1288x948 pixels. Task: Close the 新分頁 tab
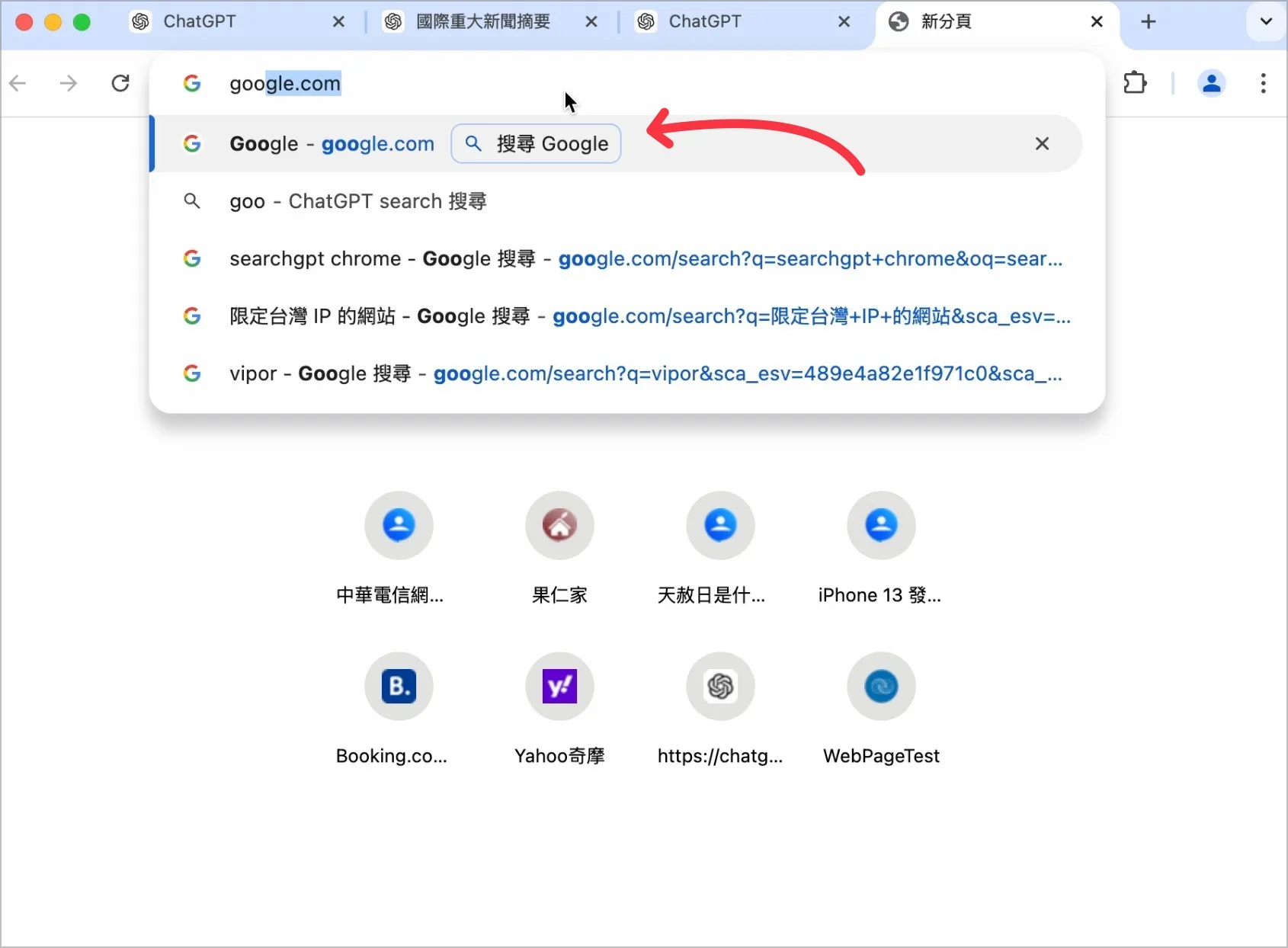click(x=1097, y=22)
